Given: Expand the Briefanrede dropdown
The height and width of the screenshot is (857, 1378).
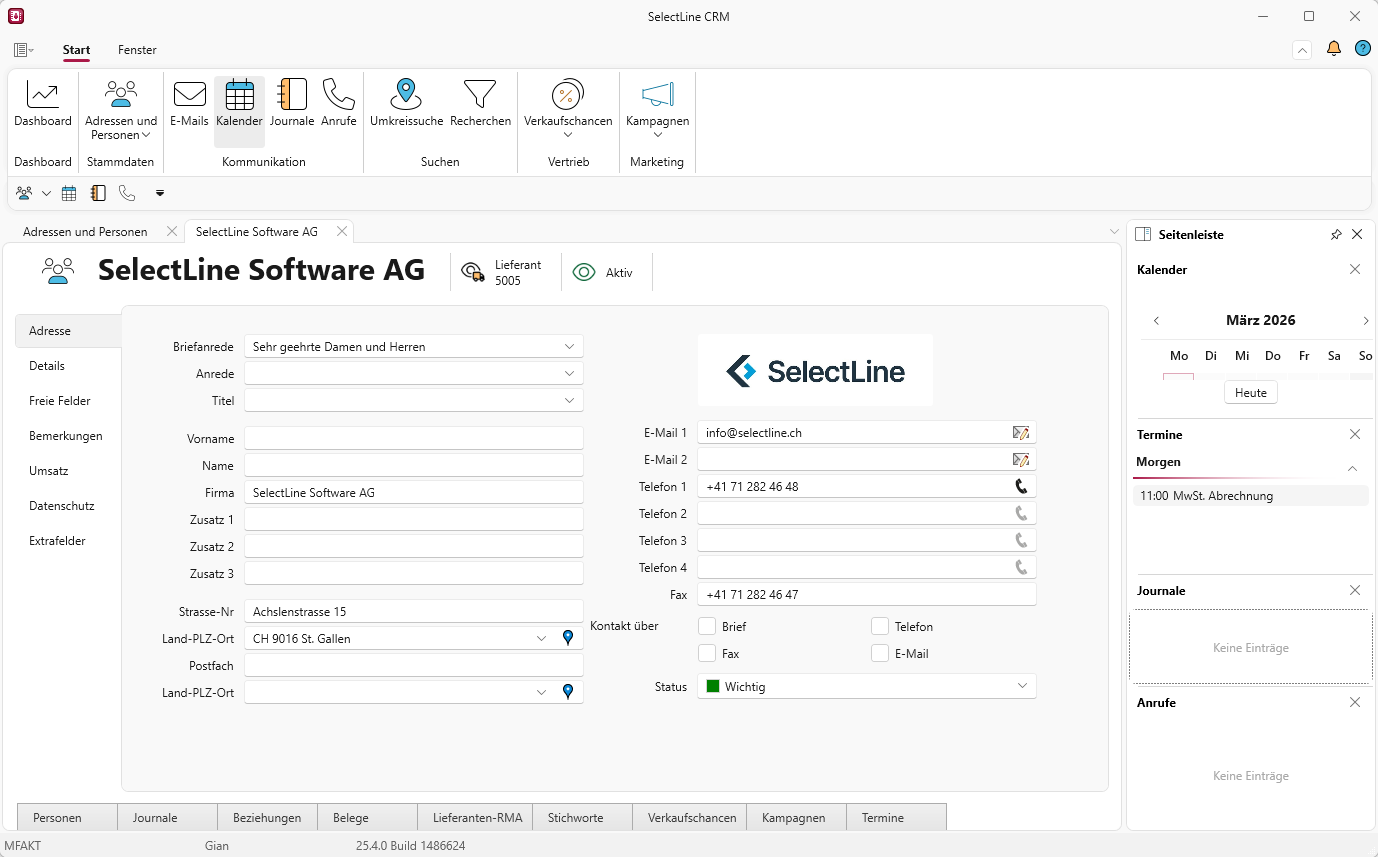Looking at the screenshot, I should click(x=569, y=347).
